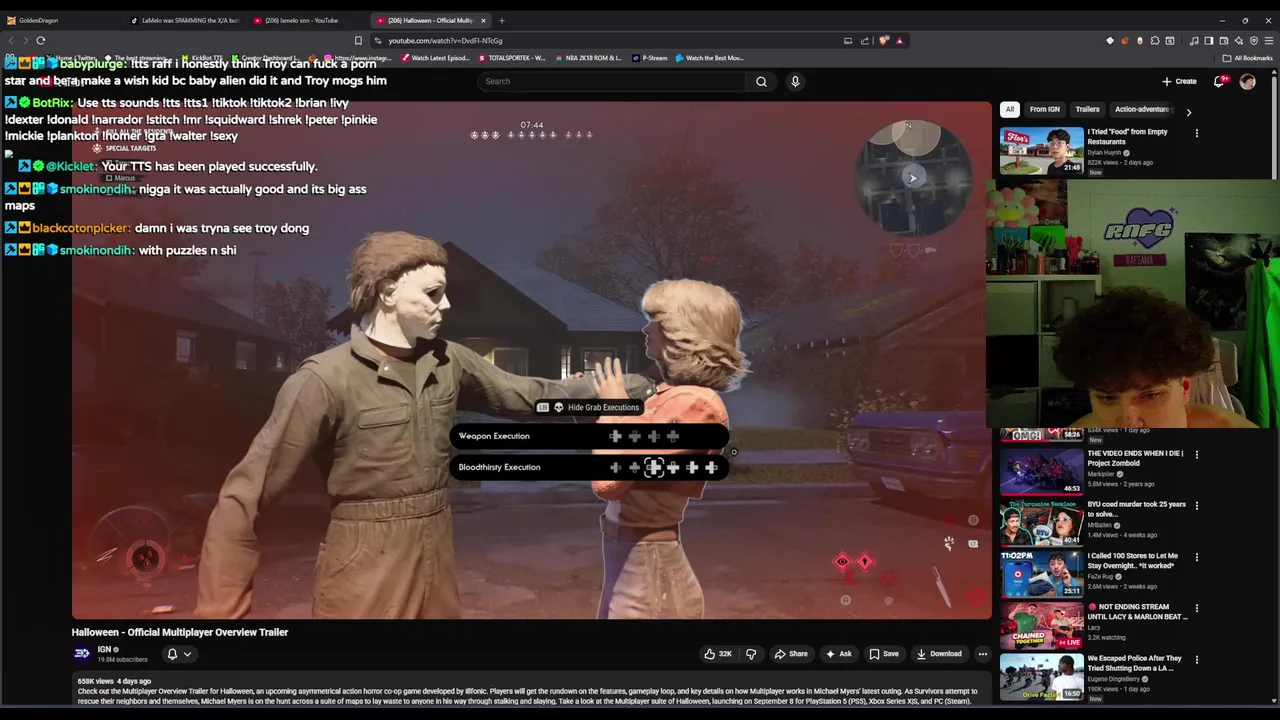The image size is (1280, 720).
Task: Open 'I Tried Food from Empty Restaurants' thumbnail
Action: [1041, 150]
